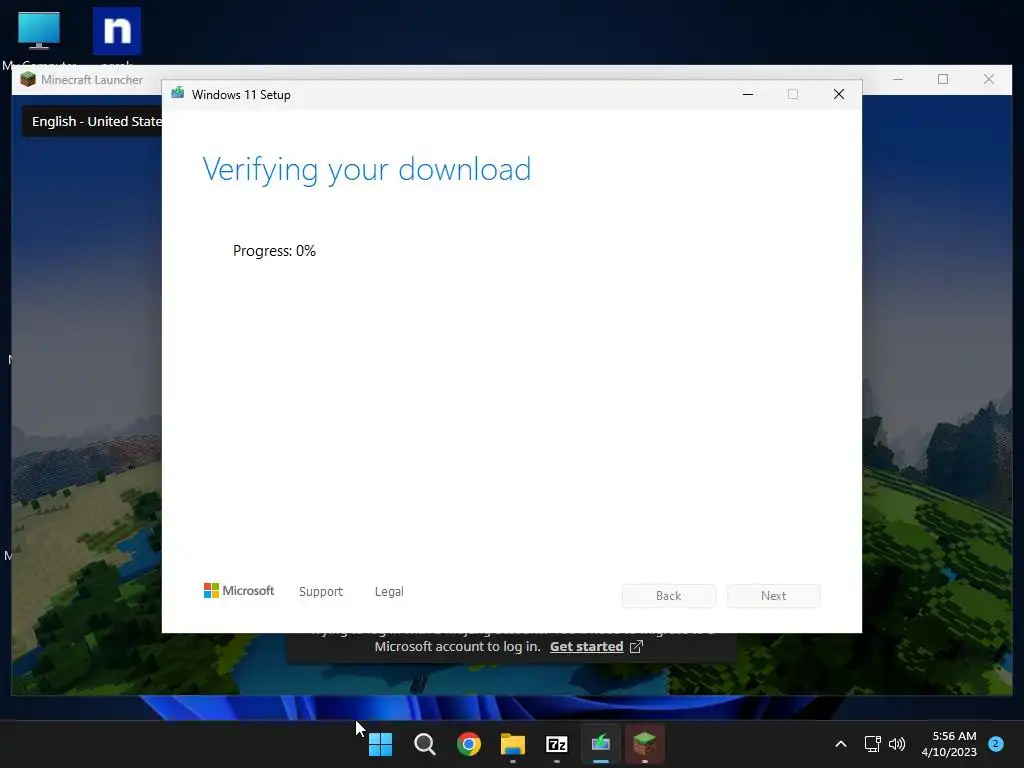Screen dimensions: 1024x768
Task: Close the Minecraft Launcher window
Action: (x=989, y=79)
